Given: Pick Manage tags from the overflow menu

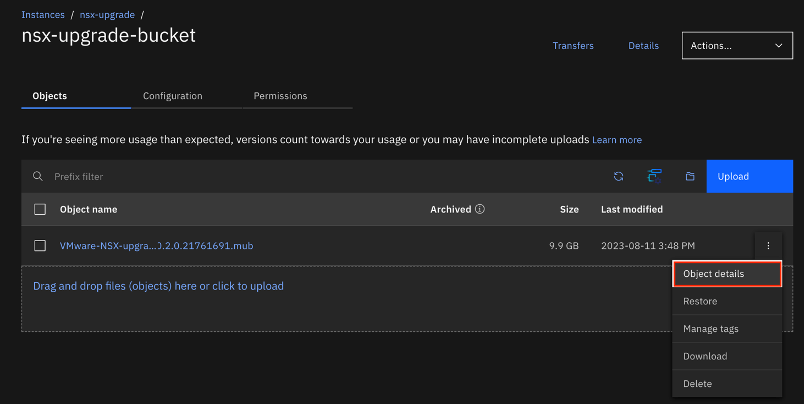Looking at the screenshot, I should 710,329.
